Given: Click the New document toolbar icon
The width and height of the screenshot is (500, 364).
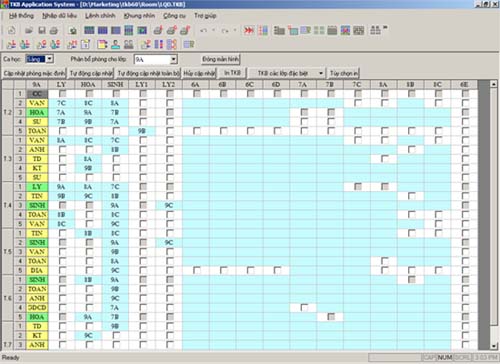Looking at the screenshot, I should [11, 31].
